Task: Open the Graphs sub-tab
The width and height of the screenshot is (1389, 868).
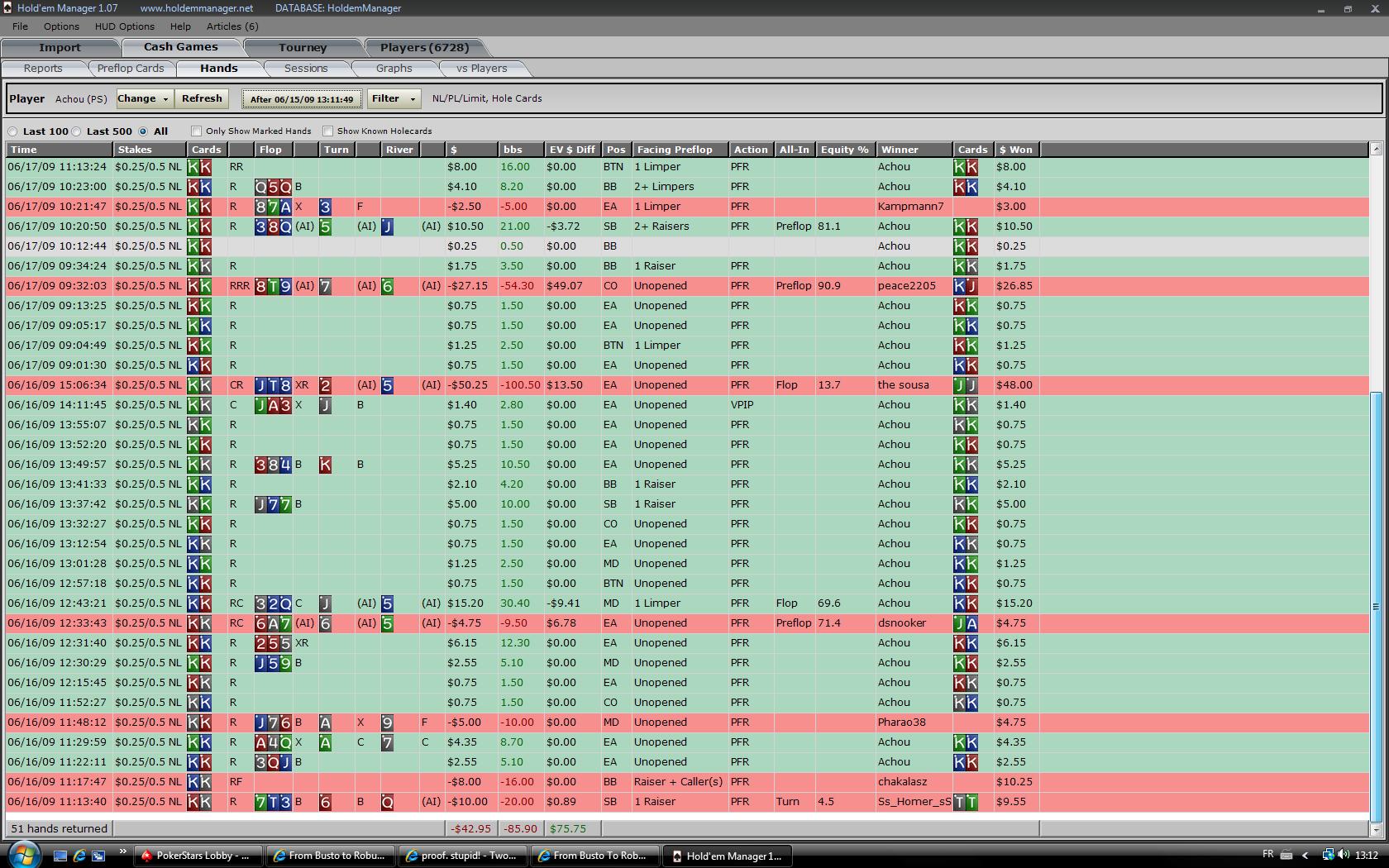Action: pos(394,69)
